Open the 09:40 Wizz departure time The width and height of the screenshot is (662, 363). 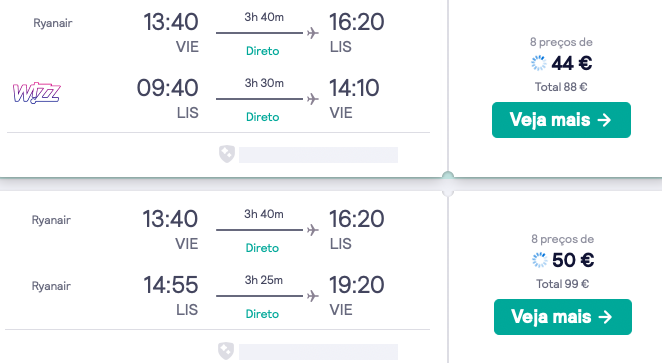coord(167,88)
